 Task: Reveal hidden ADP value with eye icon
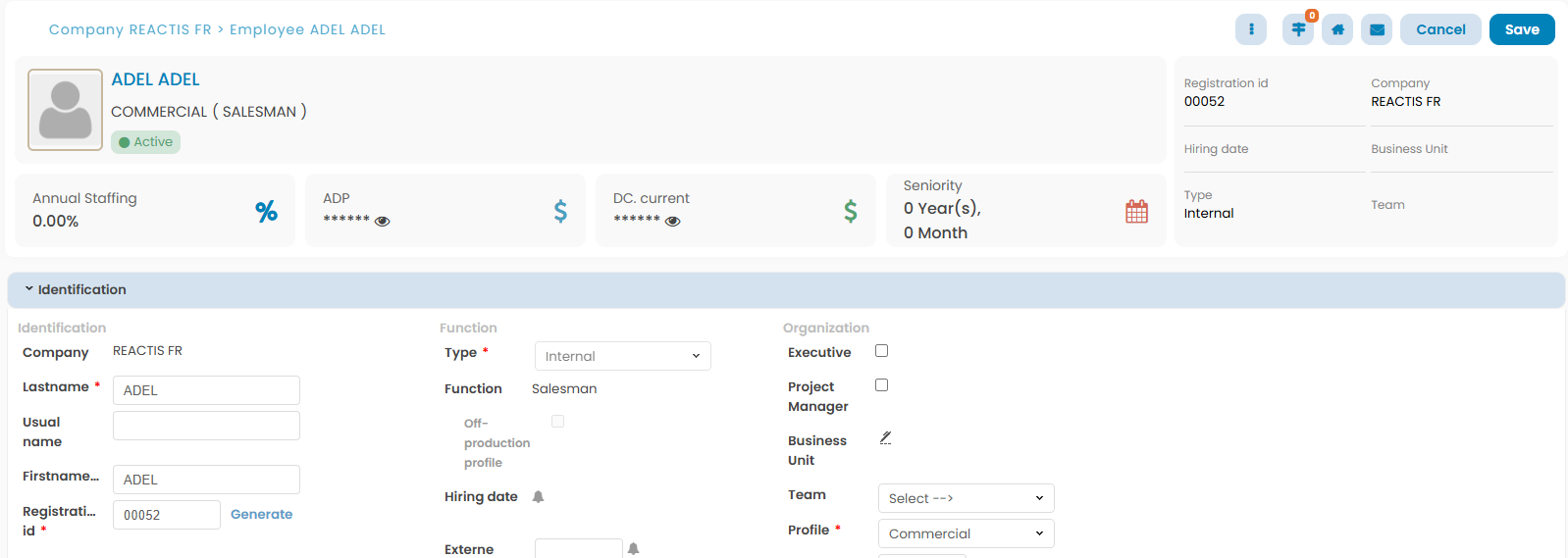383,222
